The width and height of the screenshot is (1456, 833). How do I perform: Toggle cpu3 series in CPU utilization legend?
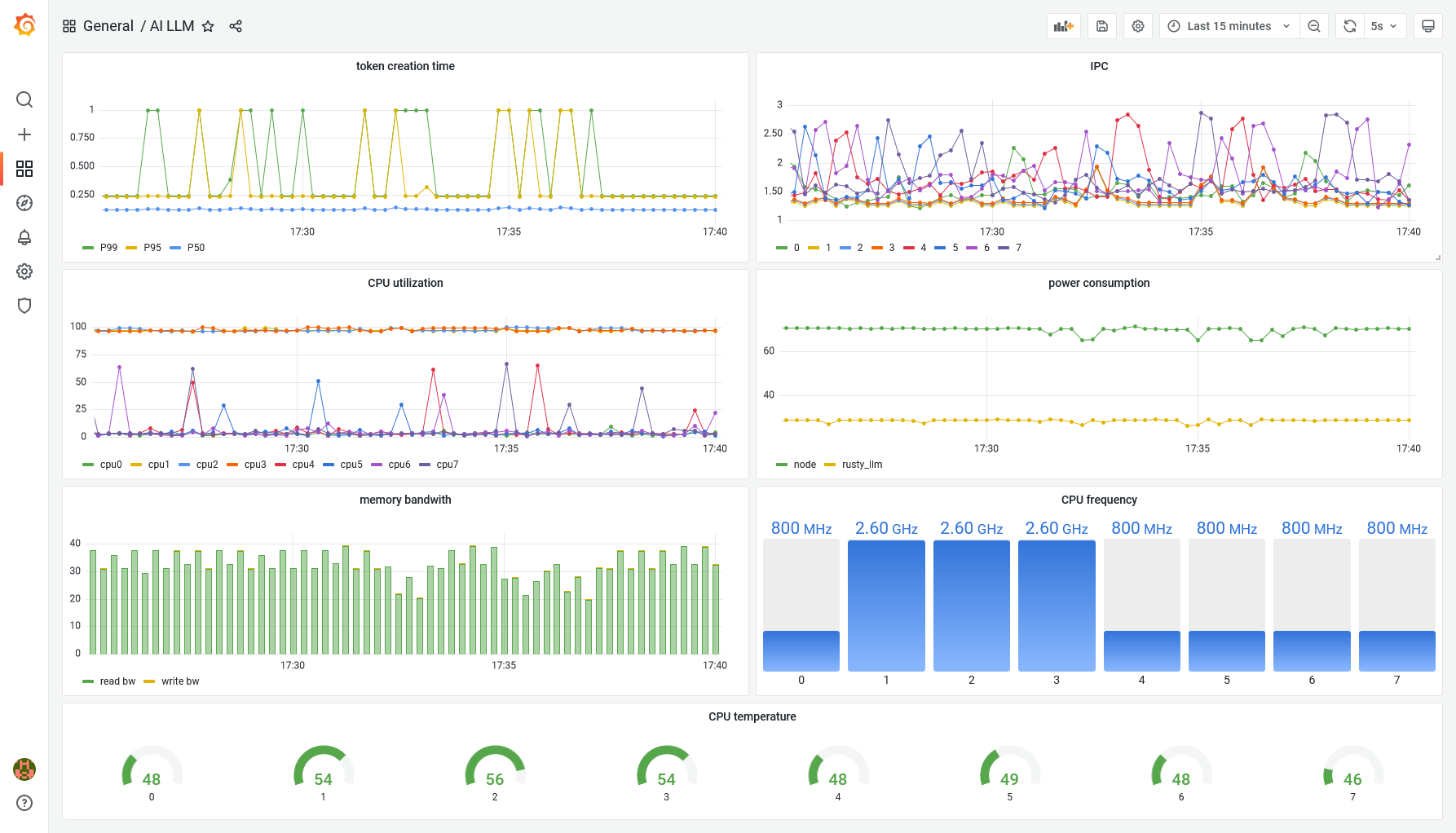(x=255, y=465)
